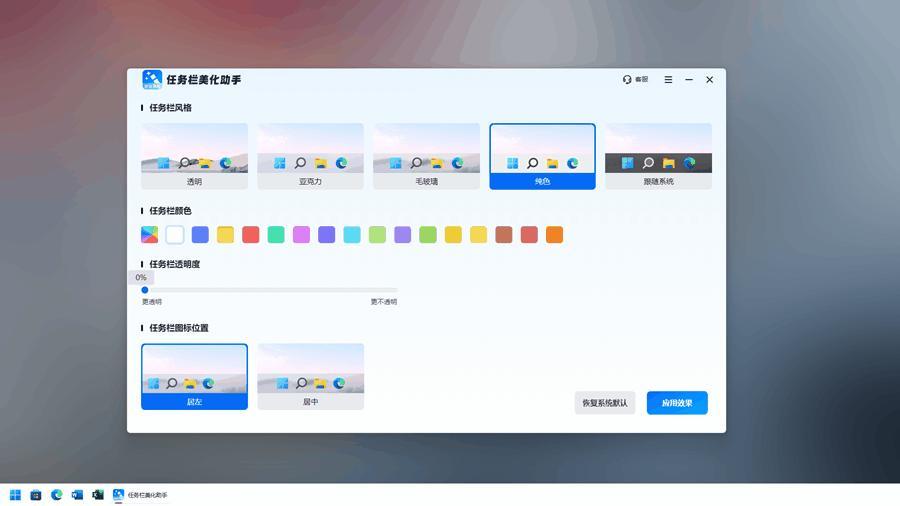Choose the 亚克力 taskbar style
This screenshot has height=506, width=900.
[x=310, y=156]
